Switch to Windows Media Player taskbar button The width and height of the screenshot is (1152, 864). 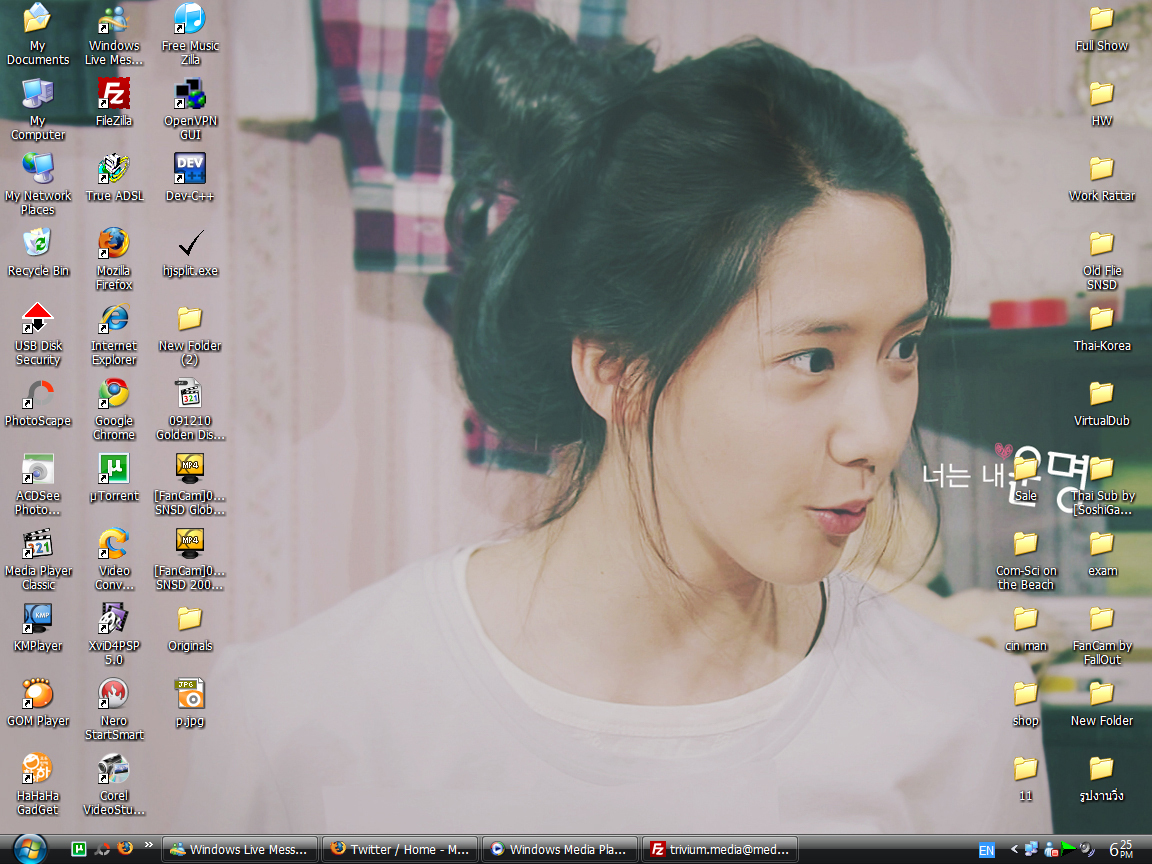click(x=561, y=849)
